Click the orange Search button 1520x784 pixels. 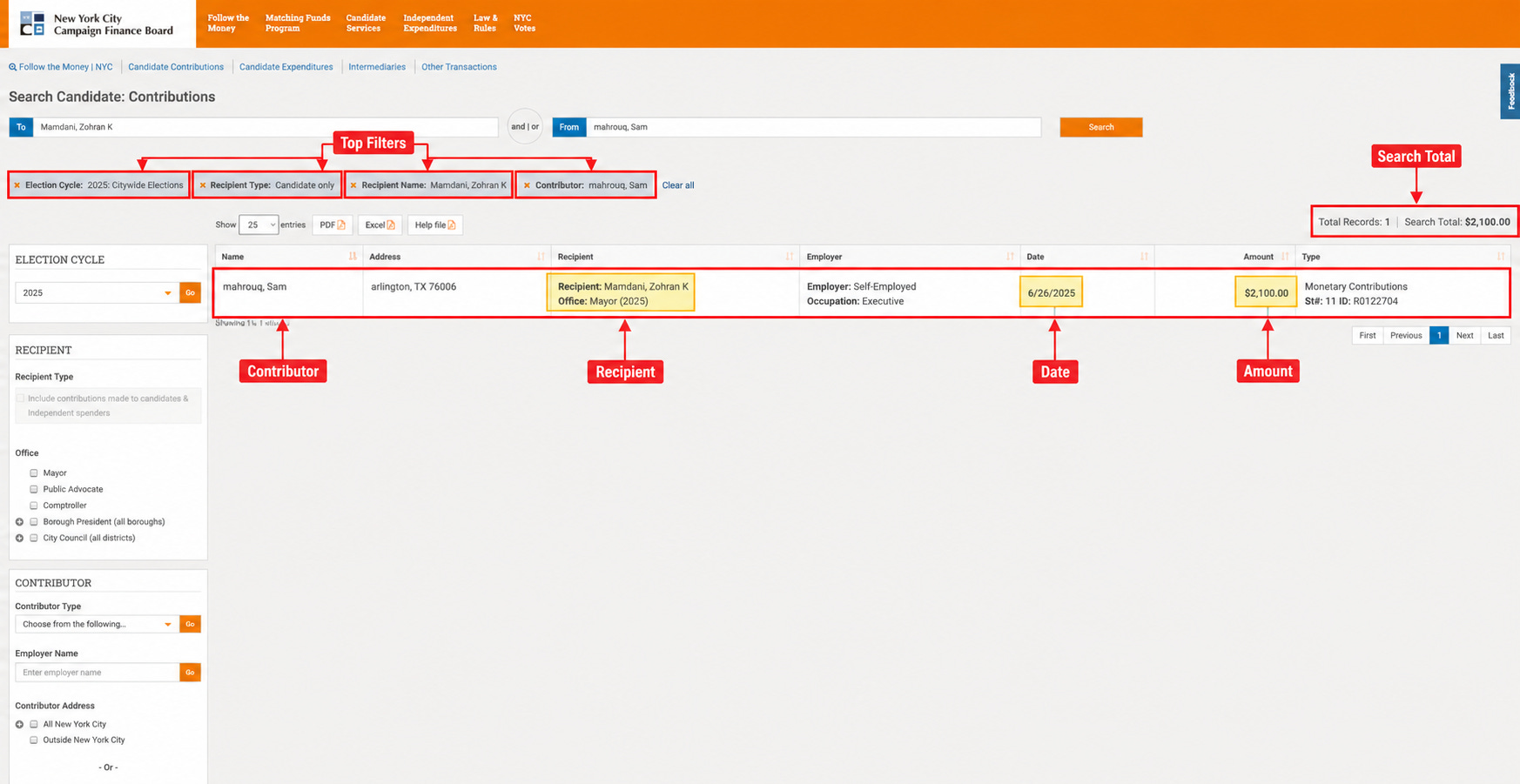point(1101,127)
